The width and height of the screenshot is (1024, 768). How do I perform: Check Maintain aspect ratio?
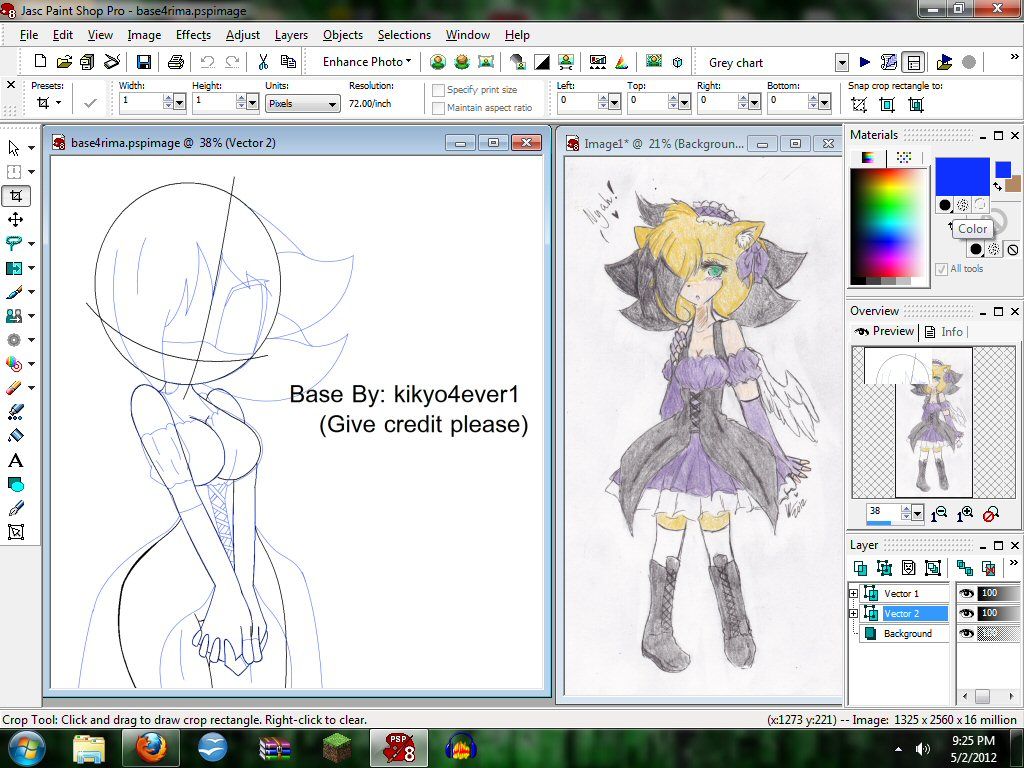point(439,108)
